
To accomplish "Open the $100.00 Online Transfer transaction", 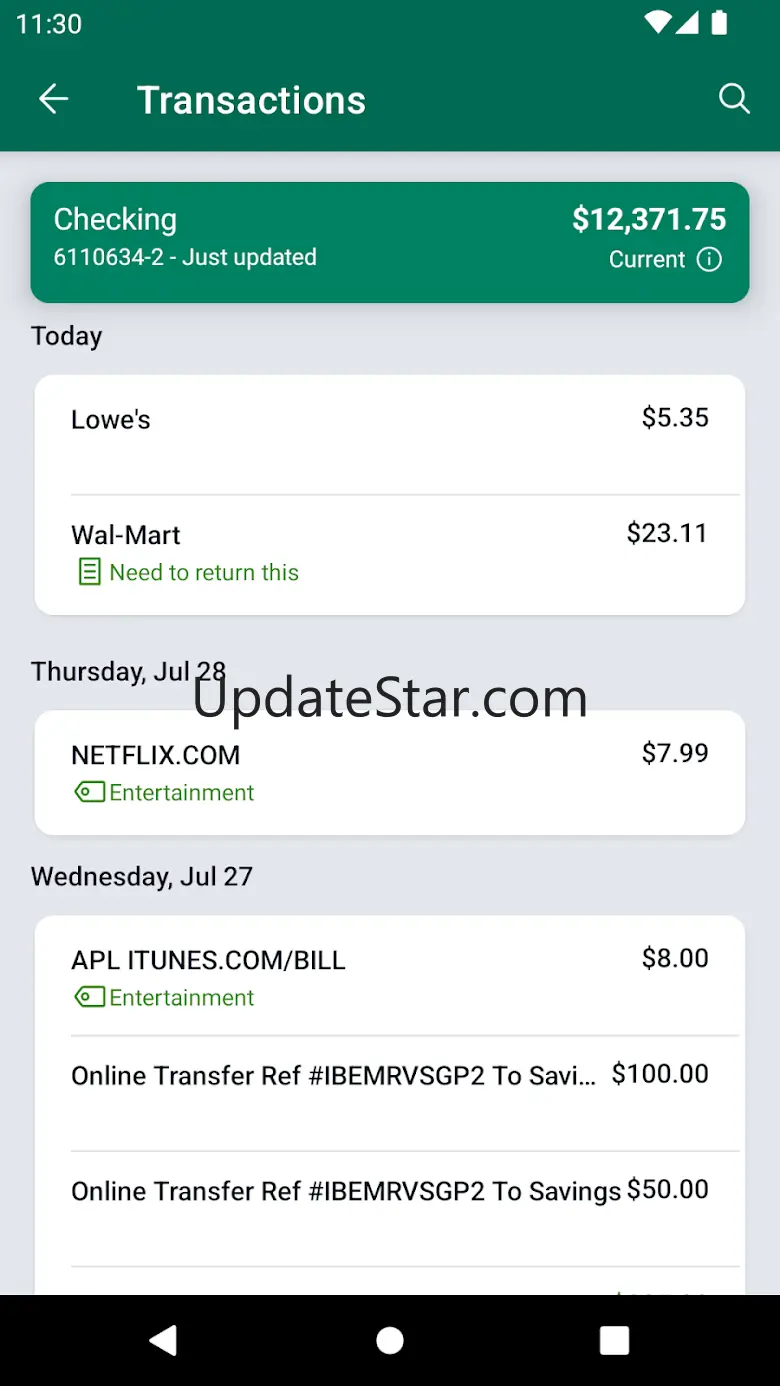I will click(x=390, y=1093).
